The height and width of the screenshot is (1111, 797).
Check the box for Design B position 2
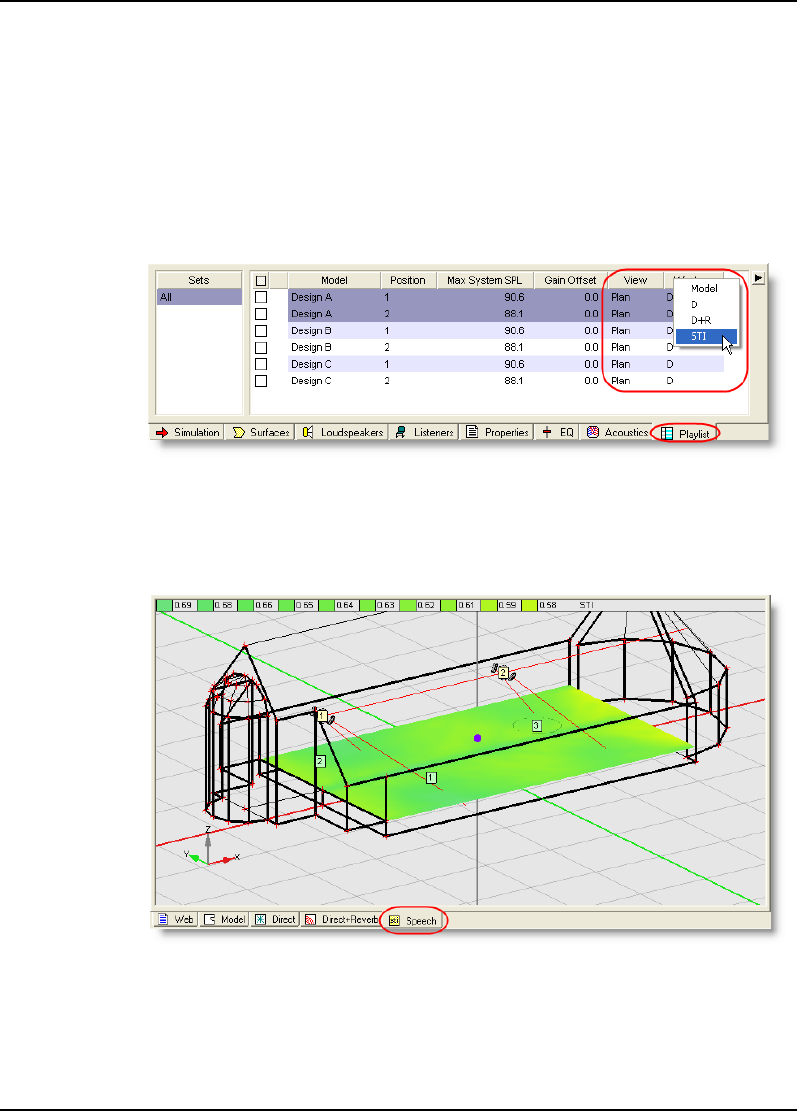(261, 348)
